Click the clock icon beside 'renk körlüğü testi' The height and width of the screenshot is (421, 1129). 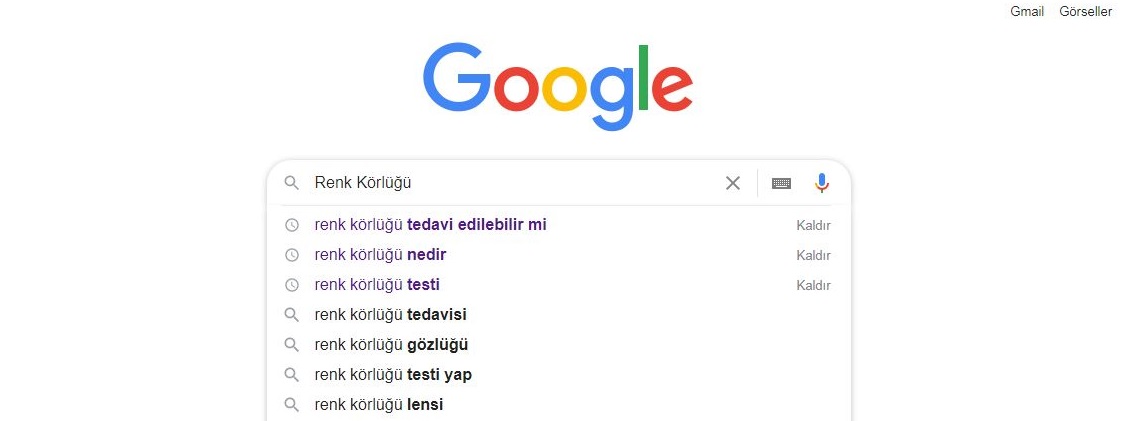point(292,285)
